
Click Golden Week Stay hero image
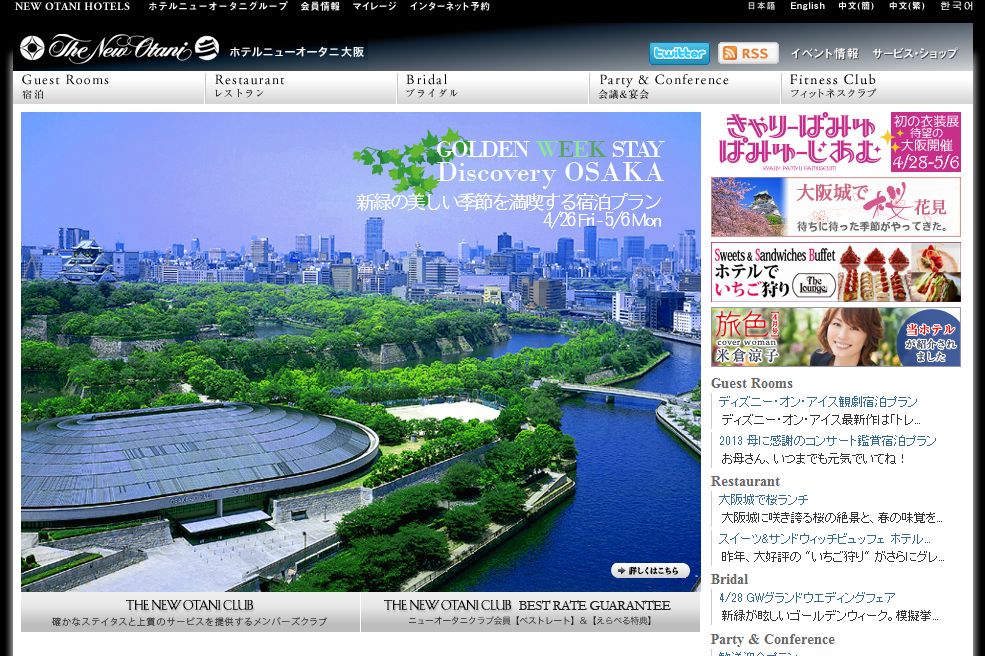click(x=361, y=352)
